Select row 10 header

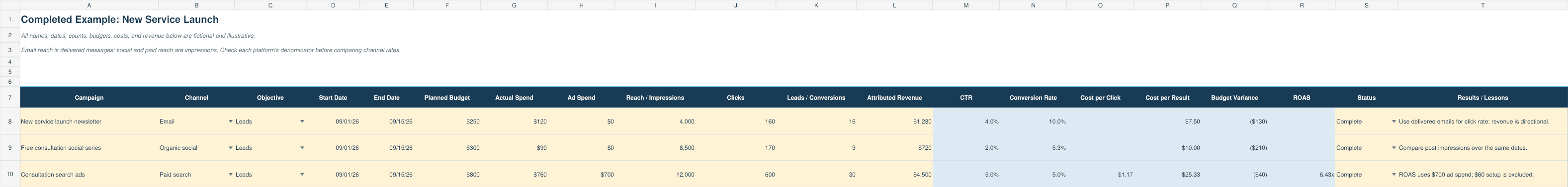10,174
